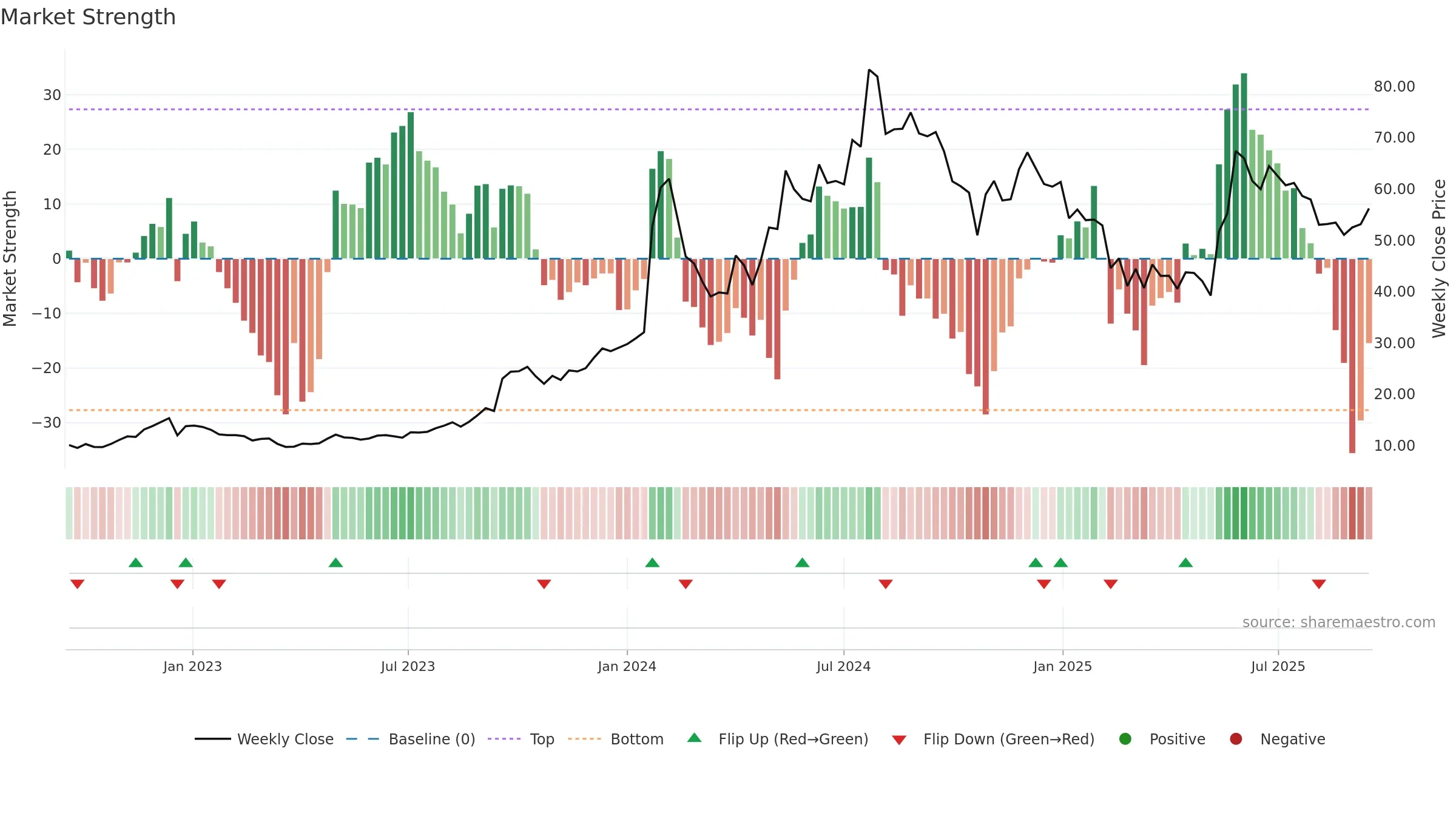Screen dimensions: 1456x819
Task: Select the green flip-up marker between Jan and Jul 2023
Action: pos(335,562)
